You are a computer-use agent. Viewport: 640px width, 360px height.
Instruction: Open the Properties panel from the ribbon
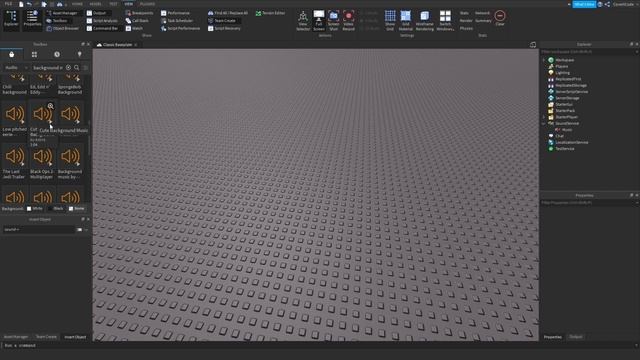click(x=32, y=19)
